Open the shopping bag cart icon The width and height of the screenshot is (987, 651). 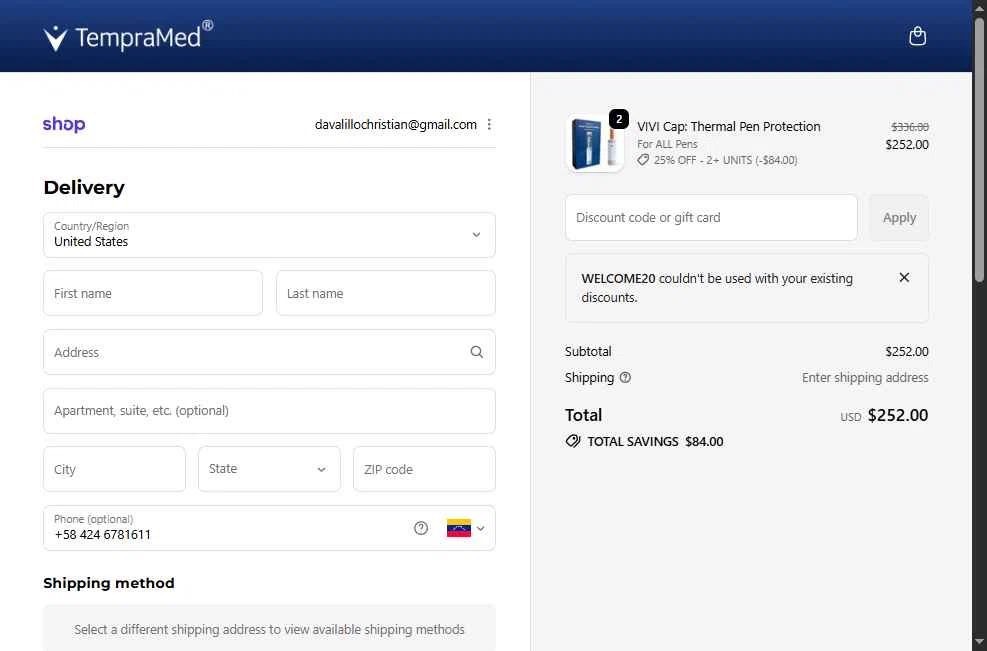tap(917, 36)
